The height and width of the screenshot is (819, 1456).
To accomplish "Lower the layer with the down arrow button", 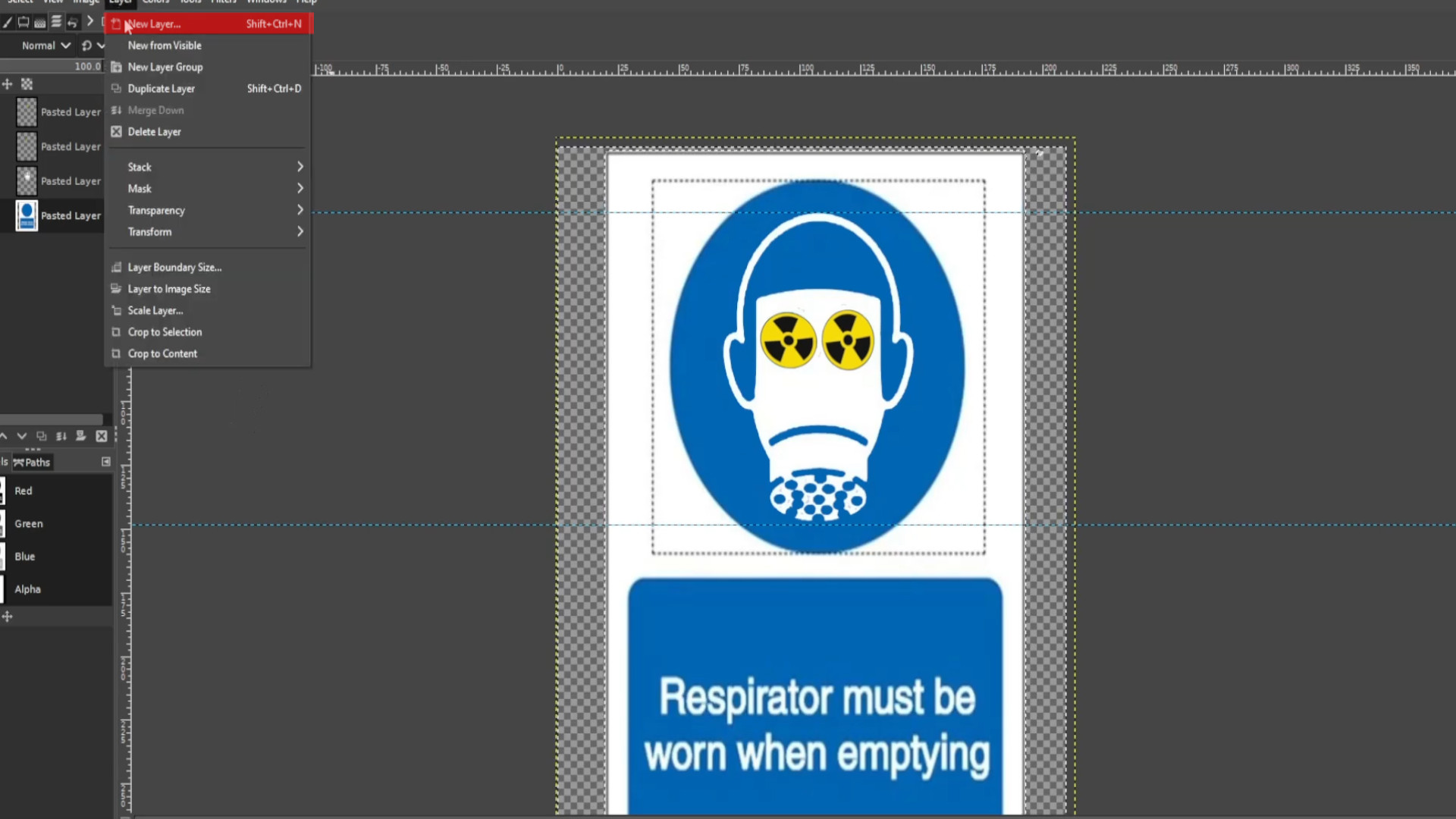I will pyautogui.click(x=21, y=436).
